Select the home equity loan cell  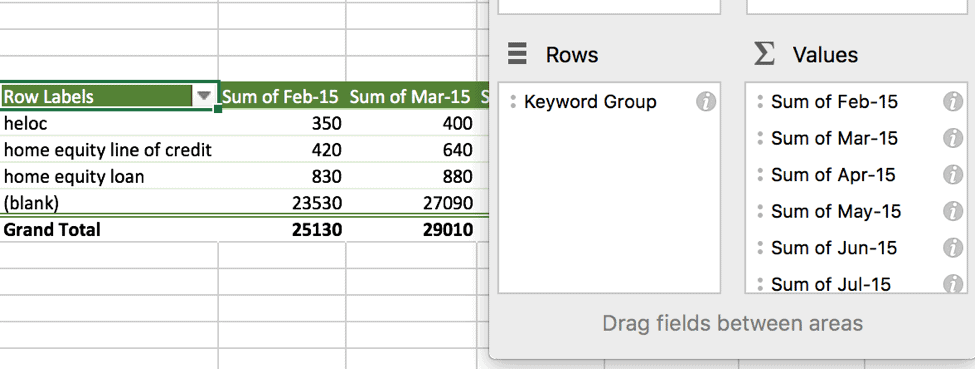[109, 177]
